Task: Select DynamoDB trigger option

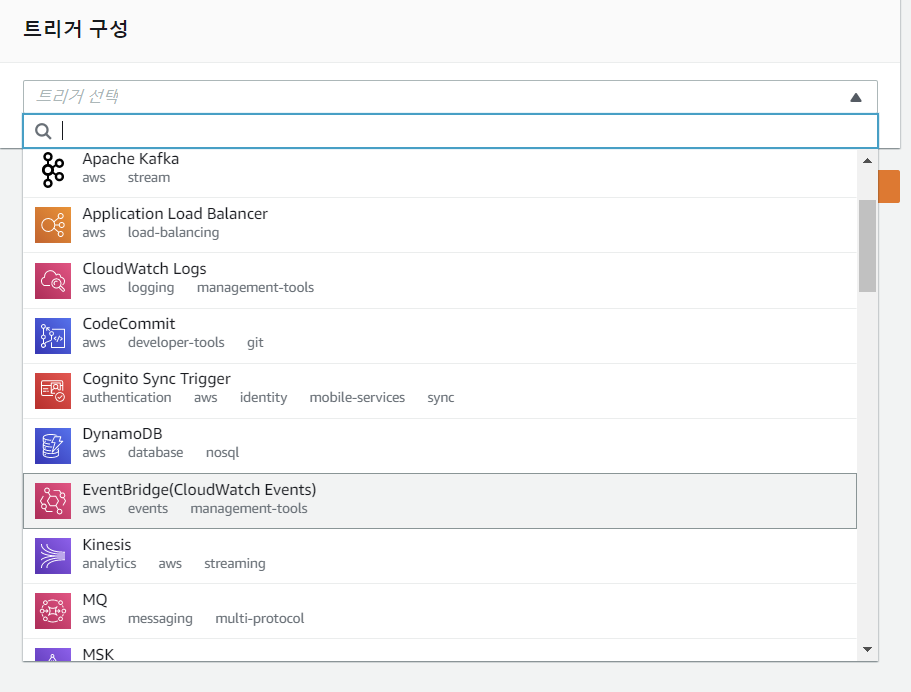Action: click(x=440, y=446)
